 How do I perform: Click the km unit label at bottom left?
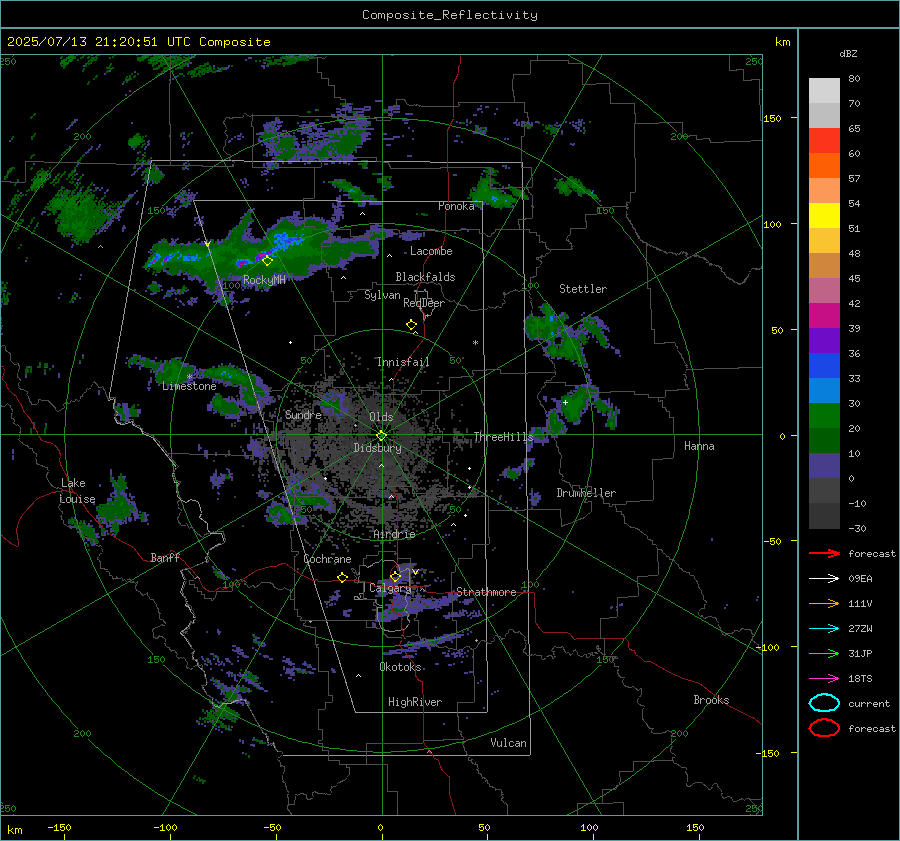click(14, 830)
